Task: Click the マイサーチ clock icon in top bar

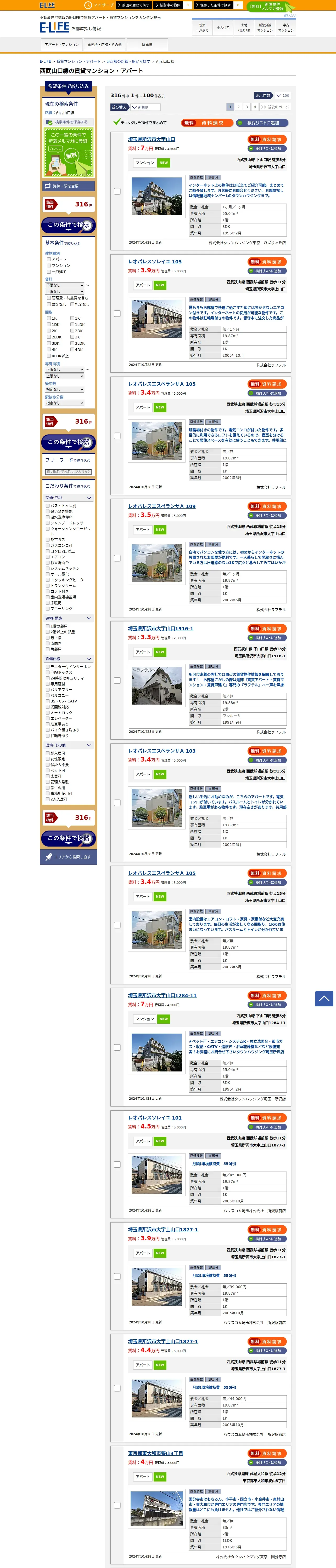Action: coord(88,5)
